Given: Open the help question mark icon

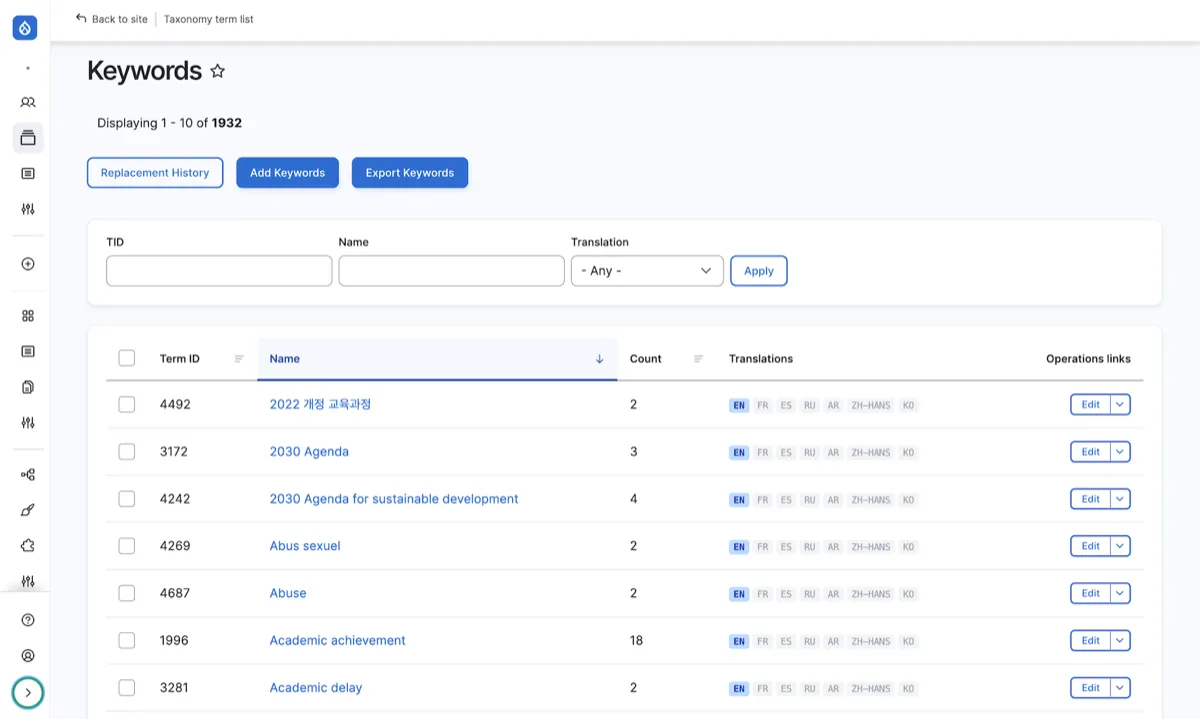Looking at the screenshot, I should coord(28,620).
